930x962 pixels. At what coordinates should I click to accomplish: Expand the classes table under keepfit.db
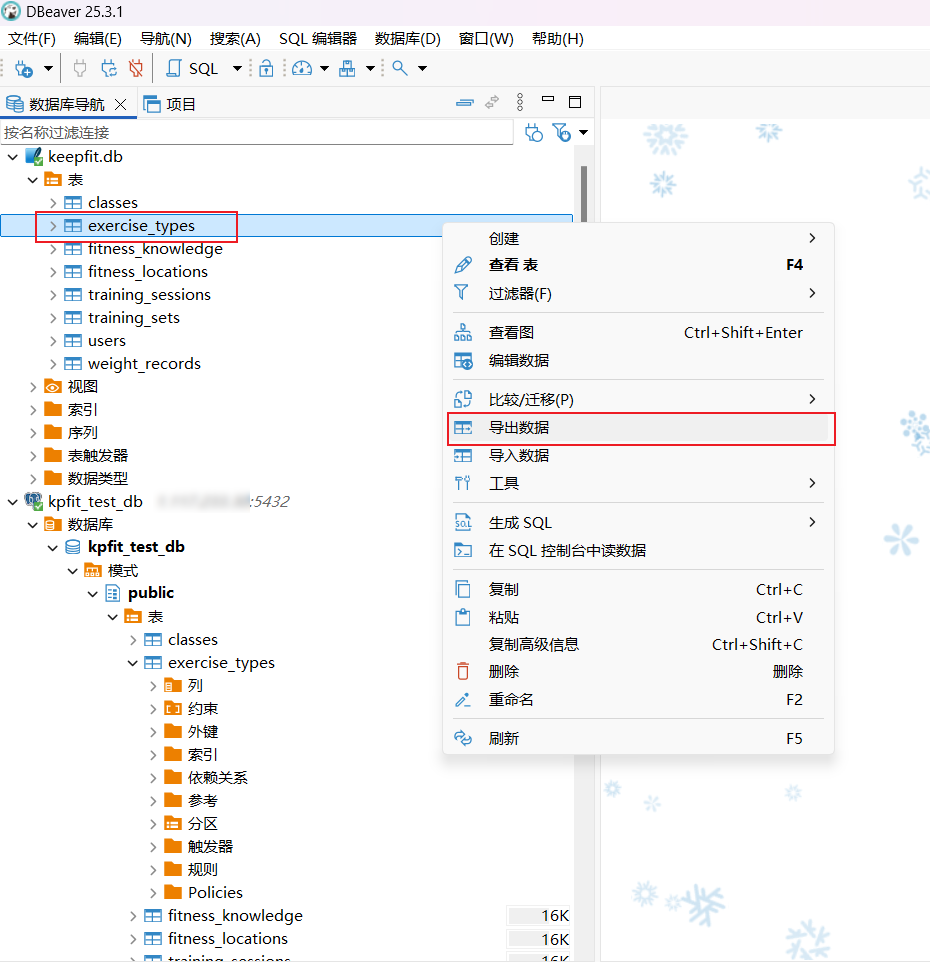click(x=53, y=203)
